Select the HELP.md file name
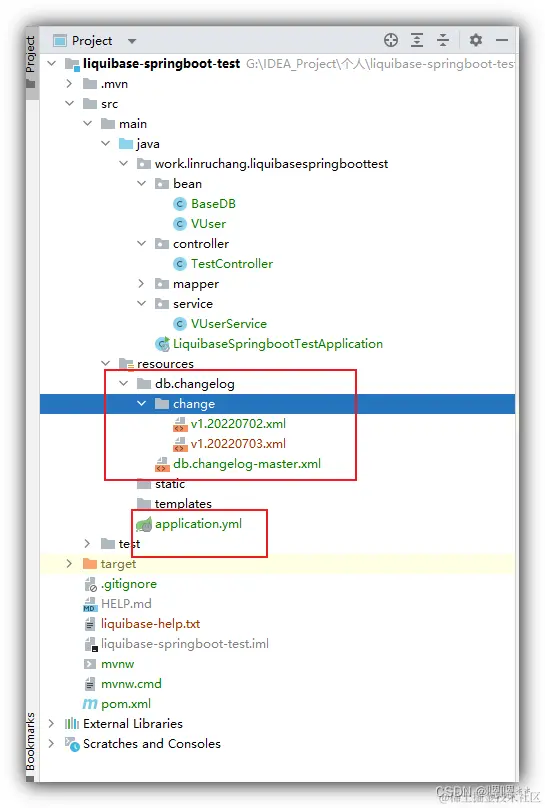Image resolution: width=545 pixels, height=808 pixels. [x=126, y=604]
